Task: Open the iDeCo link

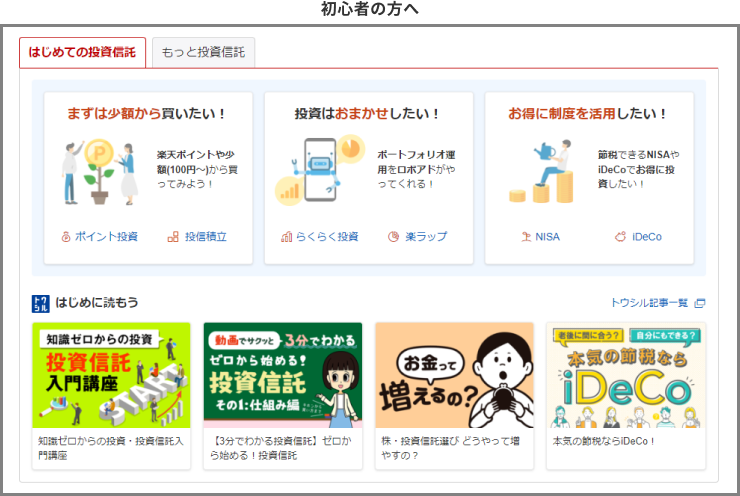Action: pos(647,236)
